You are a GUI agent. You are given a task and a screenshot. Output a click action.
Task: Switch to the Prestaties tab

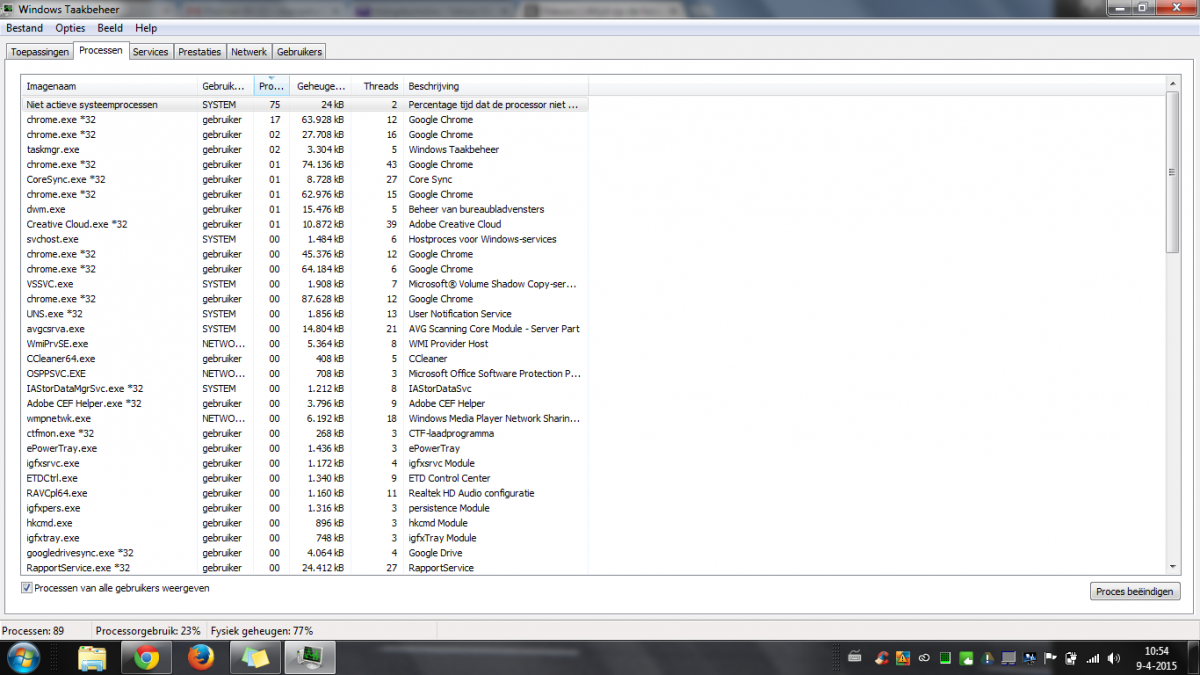point(200,52)
